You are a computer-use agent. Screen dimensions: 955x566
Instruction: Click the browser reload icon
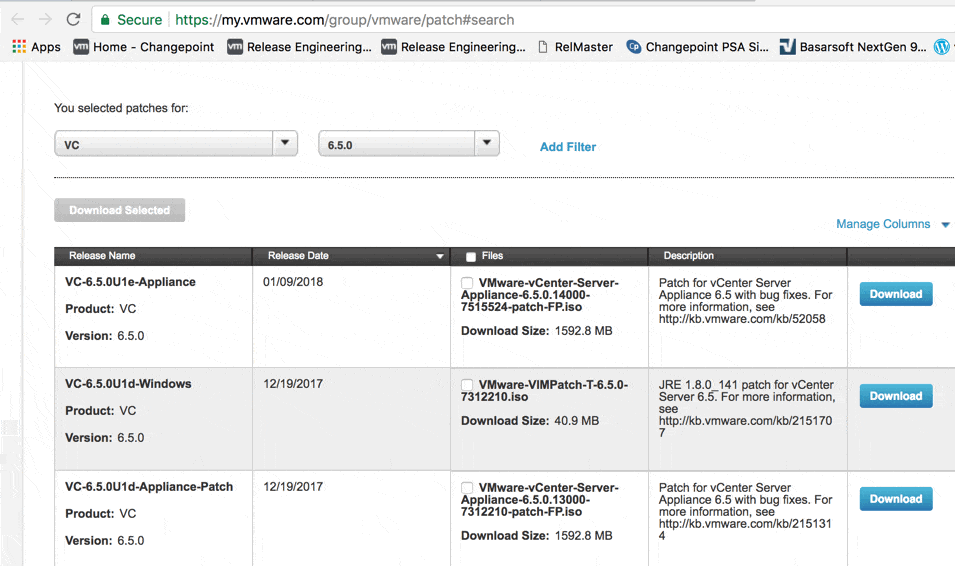pos(73,19)
